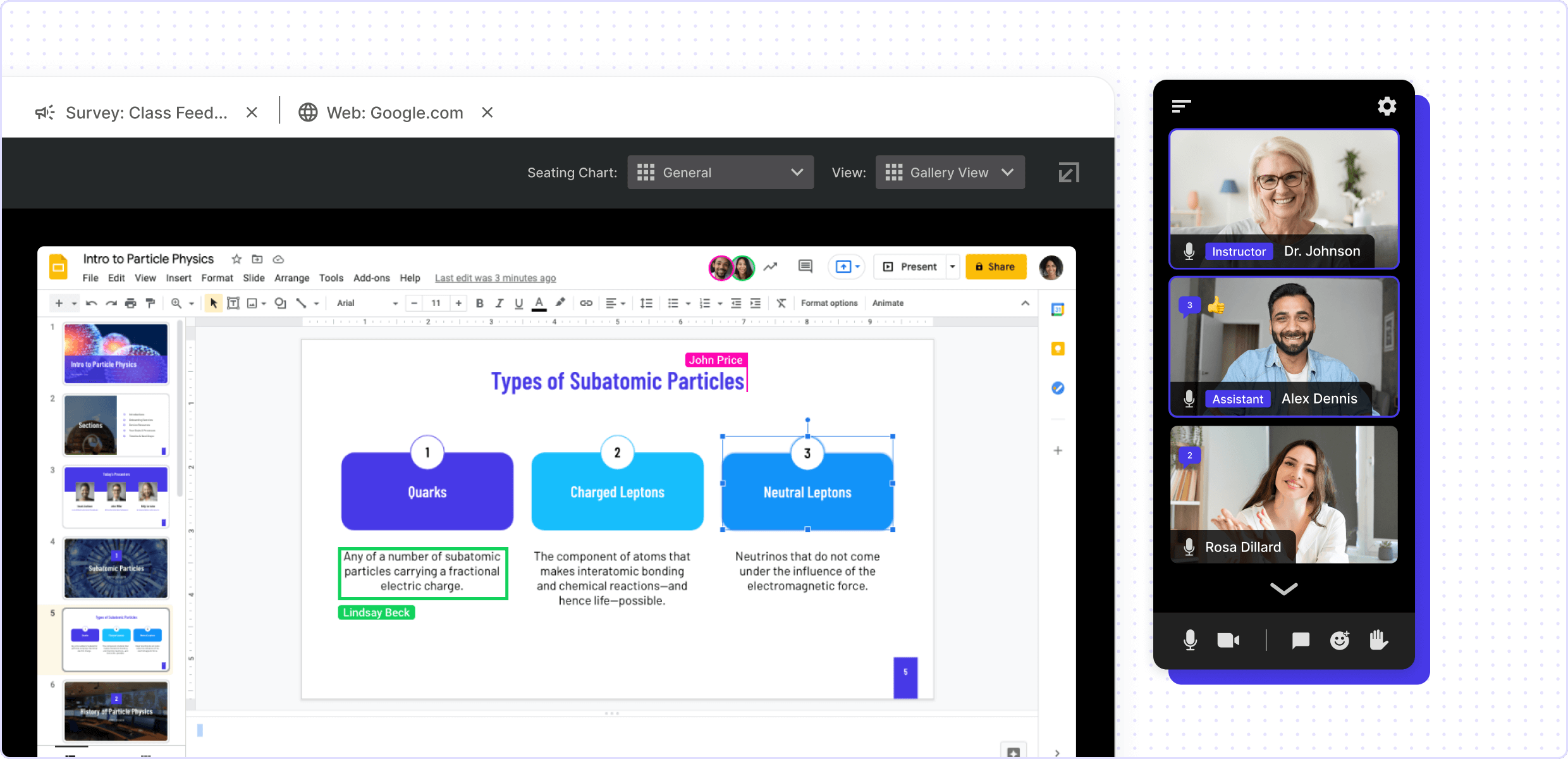Click the print icon in Slides toolbar
This screenshot has width=1568, height=759.
click(130, 304)
